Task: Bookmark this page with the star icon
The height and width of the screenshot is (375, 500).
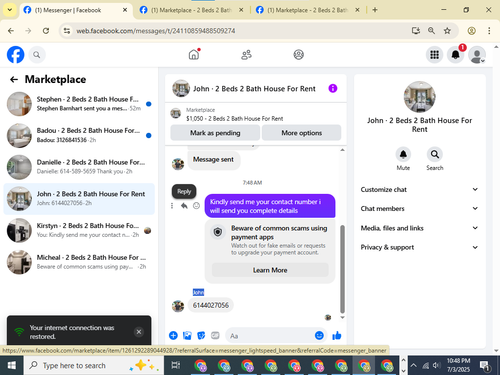Action: (447, 31)
